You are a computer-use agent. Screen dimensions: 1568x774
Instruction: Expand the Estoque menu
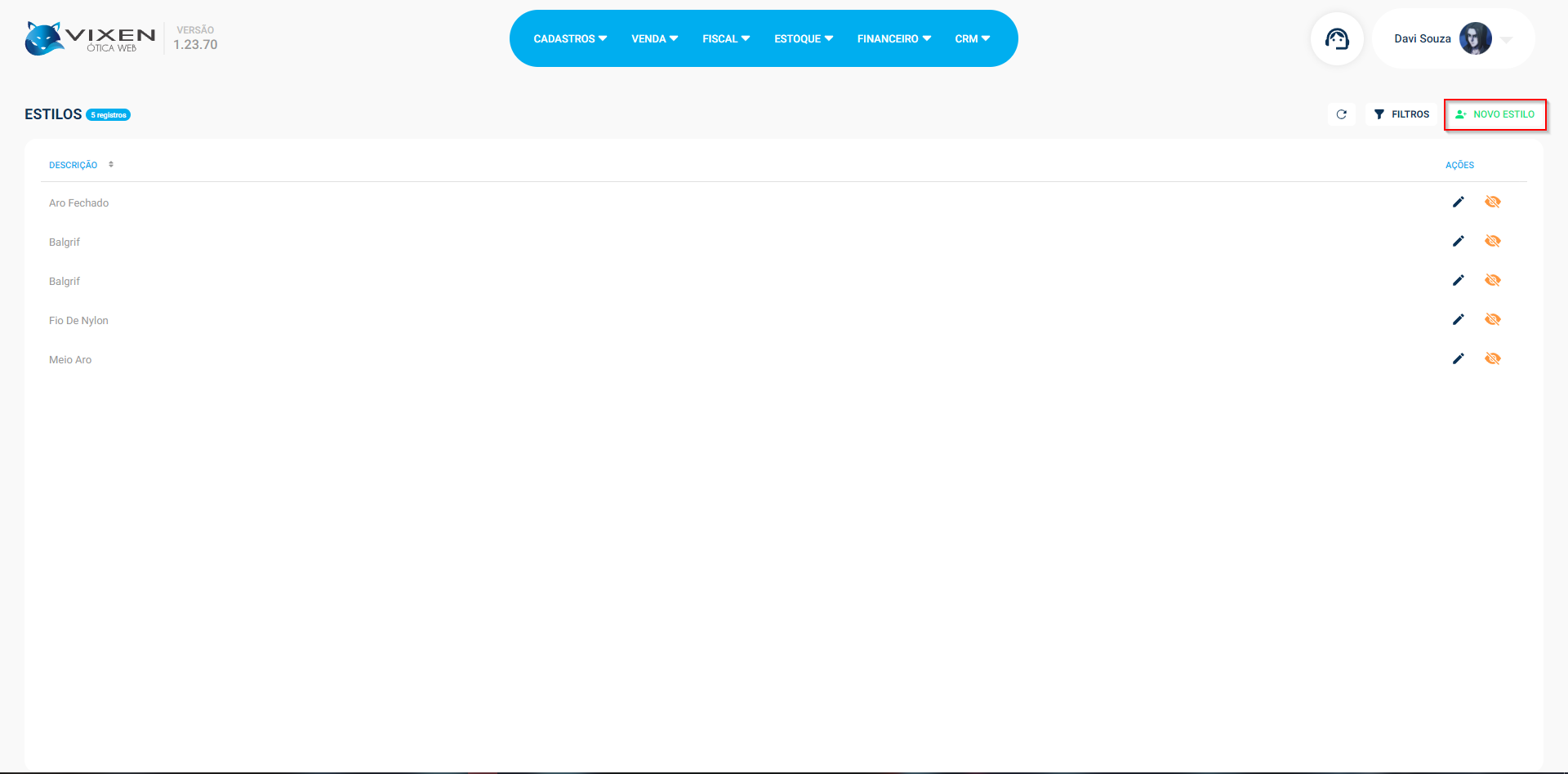pyautogui.click(x=804, y=38)
